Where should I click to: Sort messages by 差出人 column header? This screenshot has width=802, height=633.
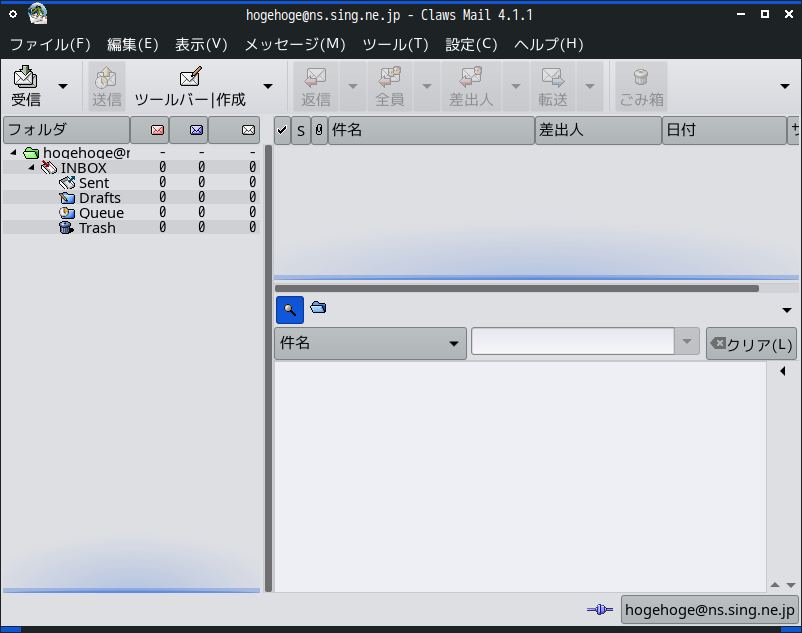pyautogui.click(x=598, y=130)
